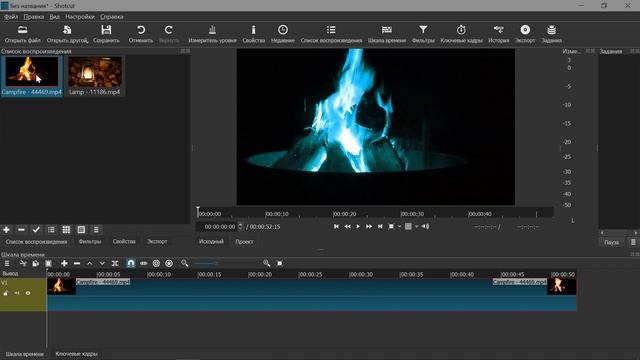Switch playlist to tiles grid view
Viewport: 640px width, 360px height.
coord(66,230)
